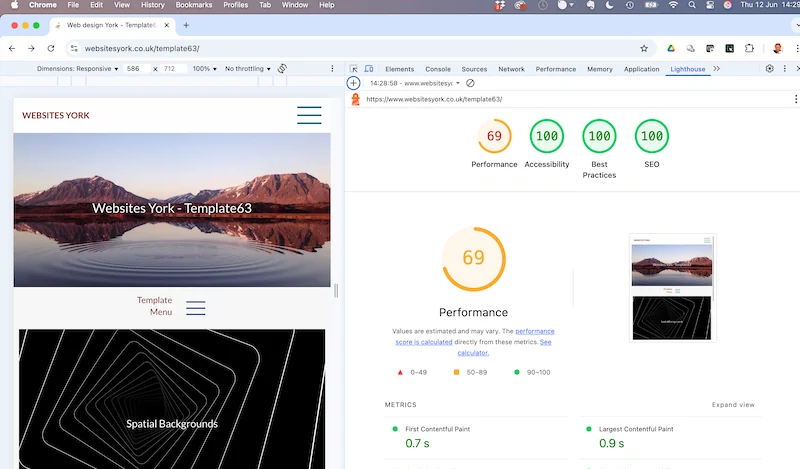The height and width of the screenshot is (469, 800).
Task: Open the Template Menu hamburger icon
Action: coord(195,308)
